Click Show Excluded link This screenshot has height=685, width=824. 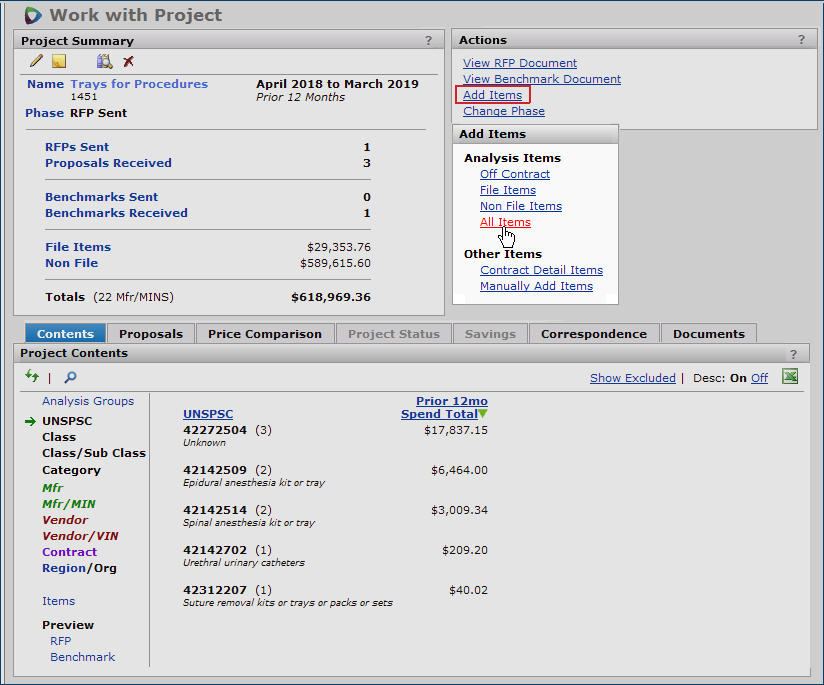coord(632,378)
